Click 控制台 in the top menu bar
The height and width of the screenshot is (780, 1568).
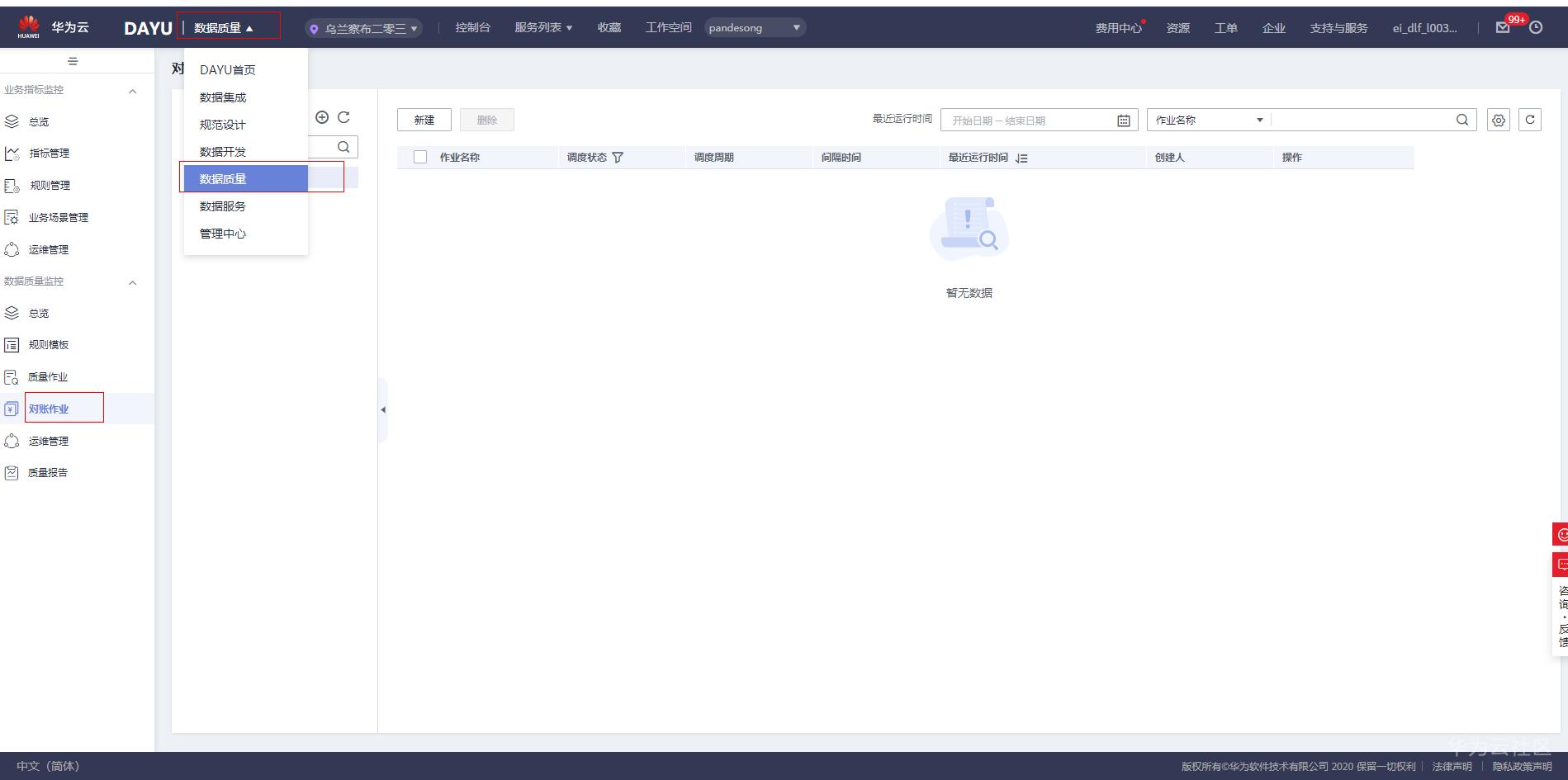[x=472, y=26]
